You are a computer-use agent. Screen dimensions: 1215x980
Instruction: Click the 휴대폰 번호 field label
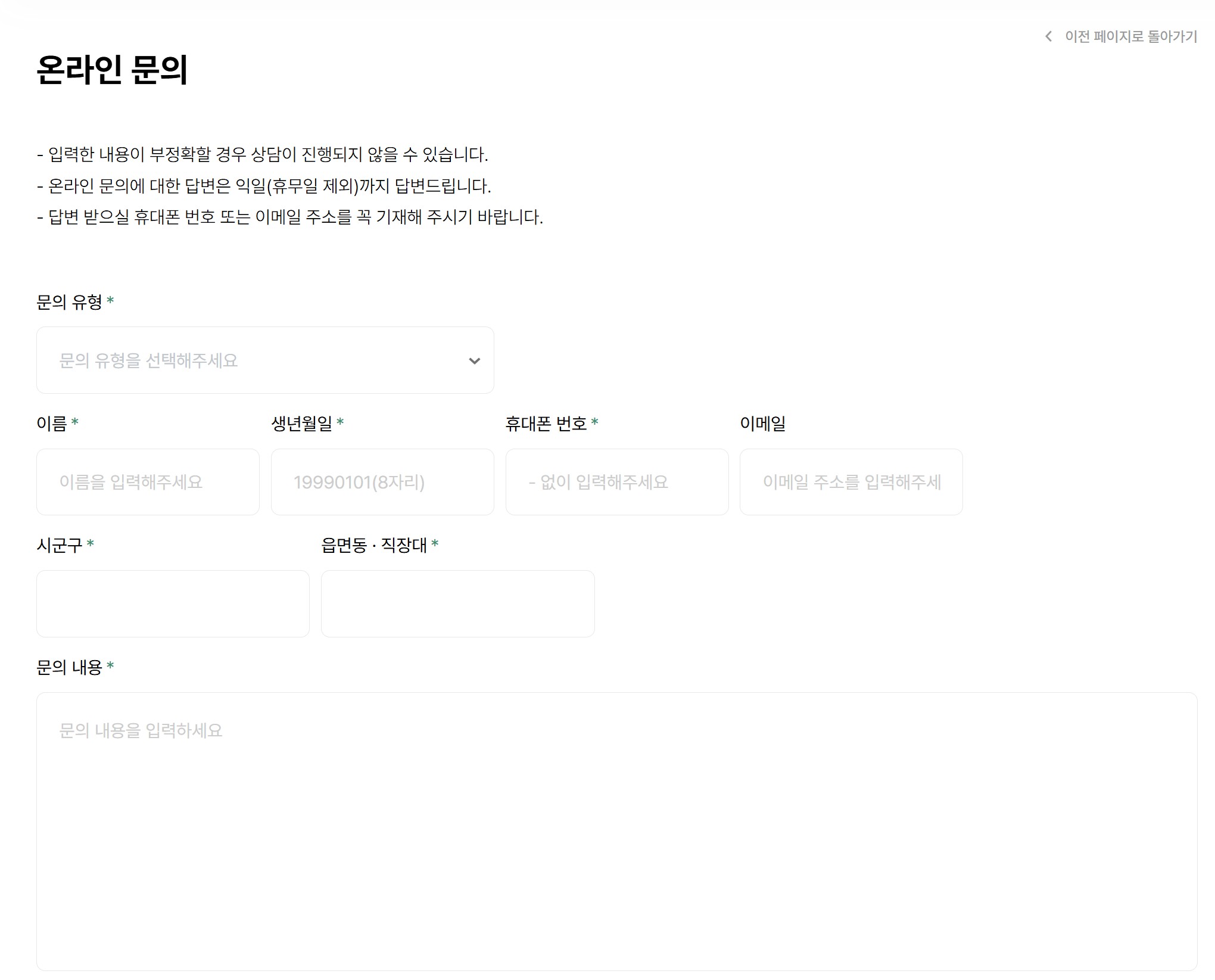tap(546, 424)
